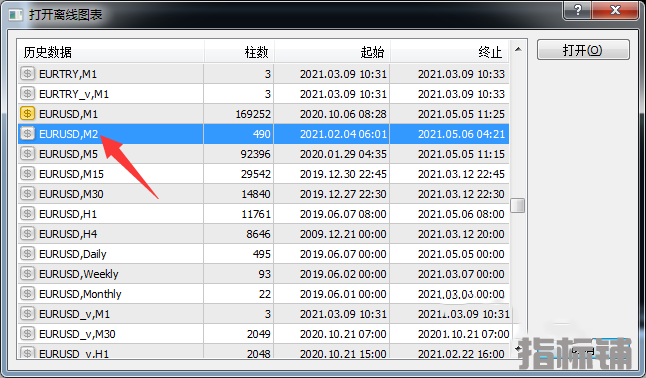Image resolution: width=646 pixels, height=378 pixels.
Task: Select the EURUSD,M30 entry
Action: 263,194
